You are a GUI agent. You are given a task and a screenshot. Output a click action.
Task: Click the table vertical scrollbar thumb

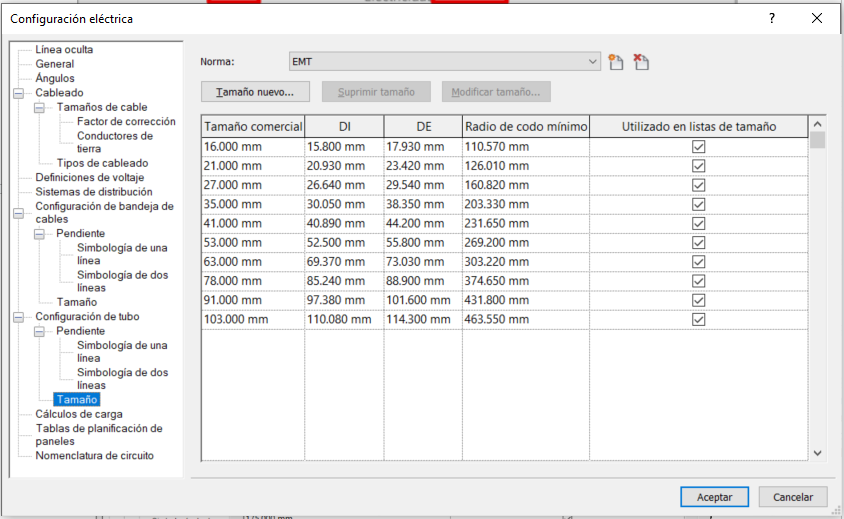pos(817,140)
